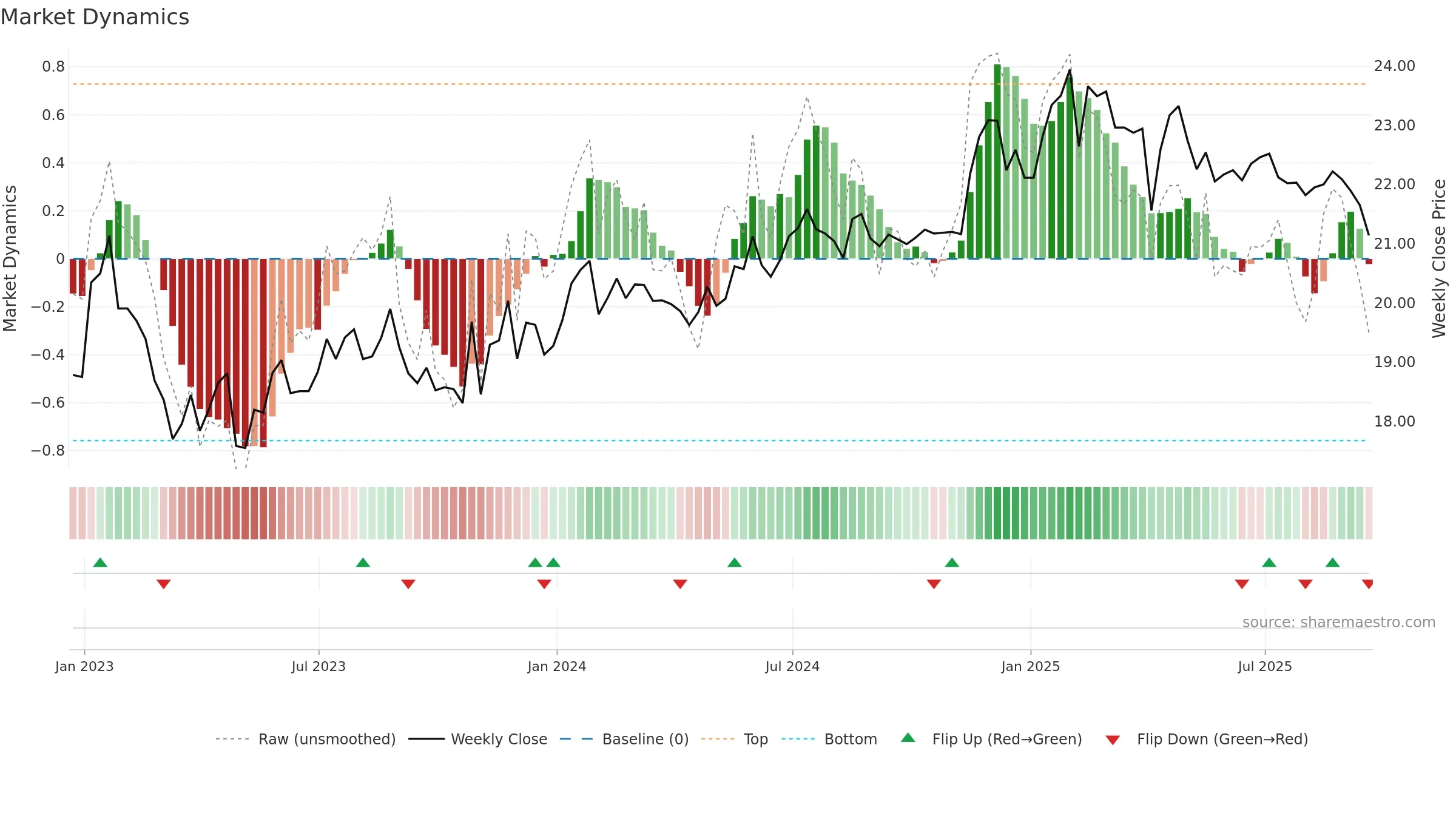
Task: Select the green flip-up marker just after Jan 2023
Action: (x=100, y=562)
